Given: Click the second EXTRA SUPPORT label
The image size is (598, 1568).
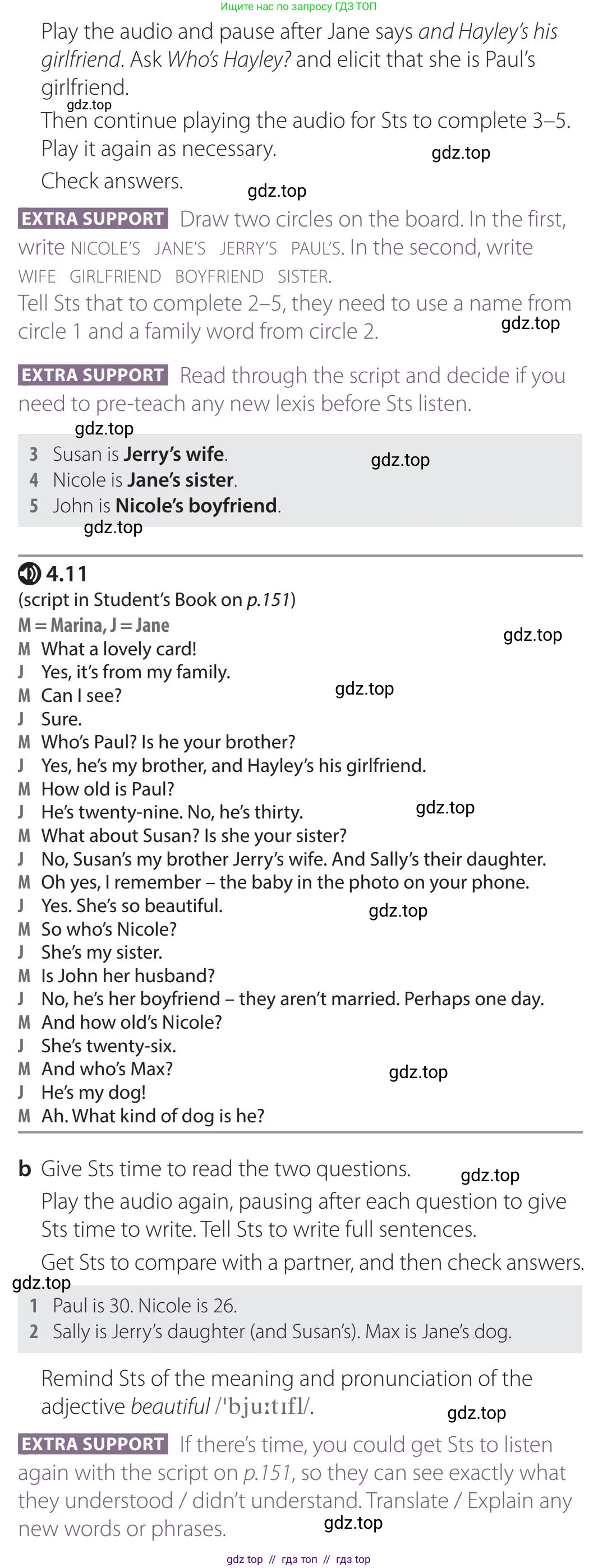Looking at the screenshot, I should tap(93, 375).
